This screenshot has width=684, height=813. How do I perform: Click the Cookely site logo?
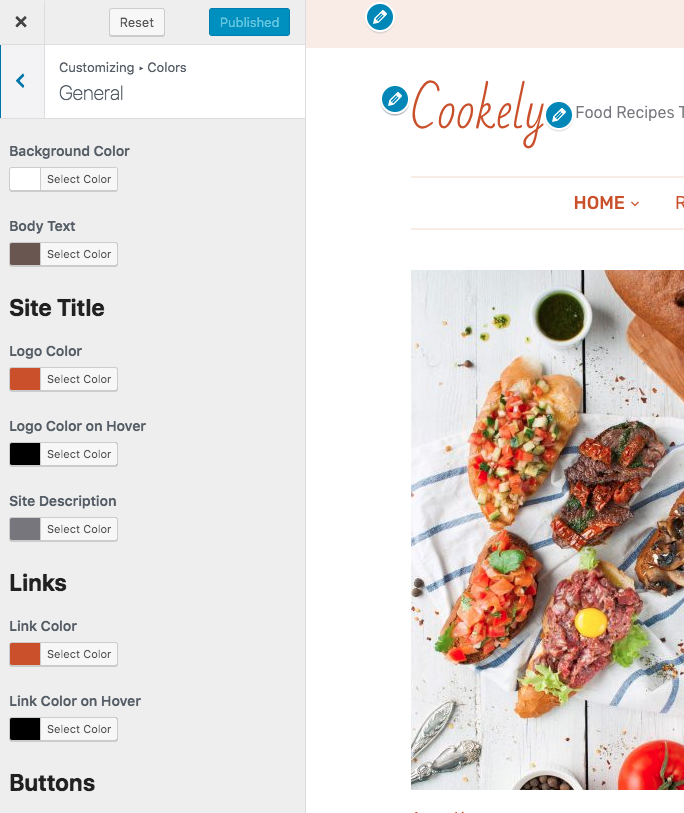[x=477, y=113]
